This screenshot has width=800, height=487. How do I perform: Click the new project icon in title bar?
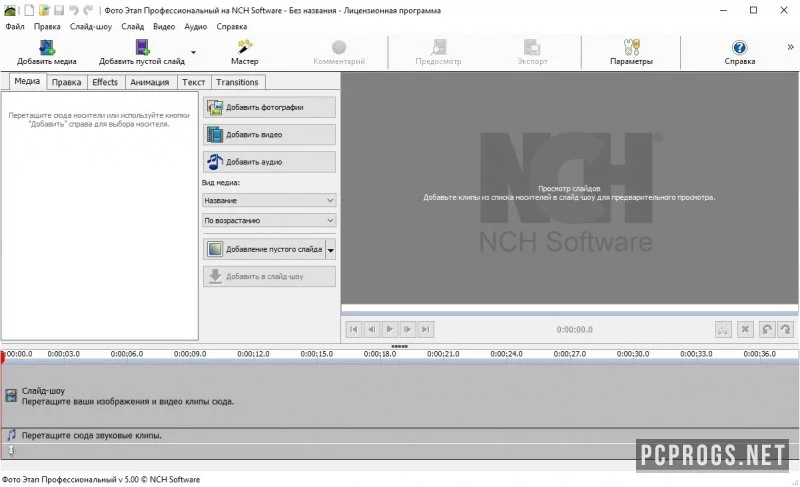point(30,10)
